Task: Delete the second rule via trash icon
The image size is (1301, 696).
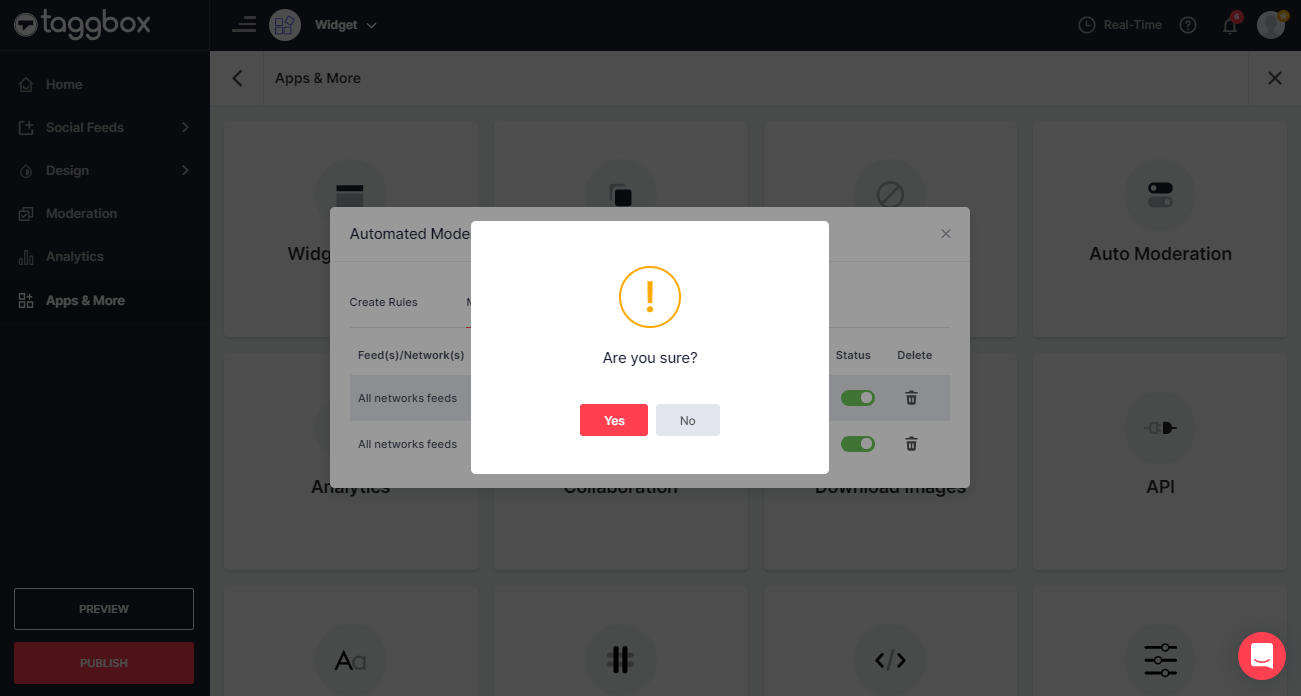Action: (x=911, y=444)
